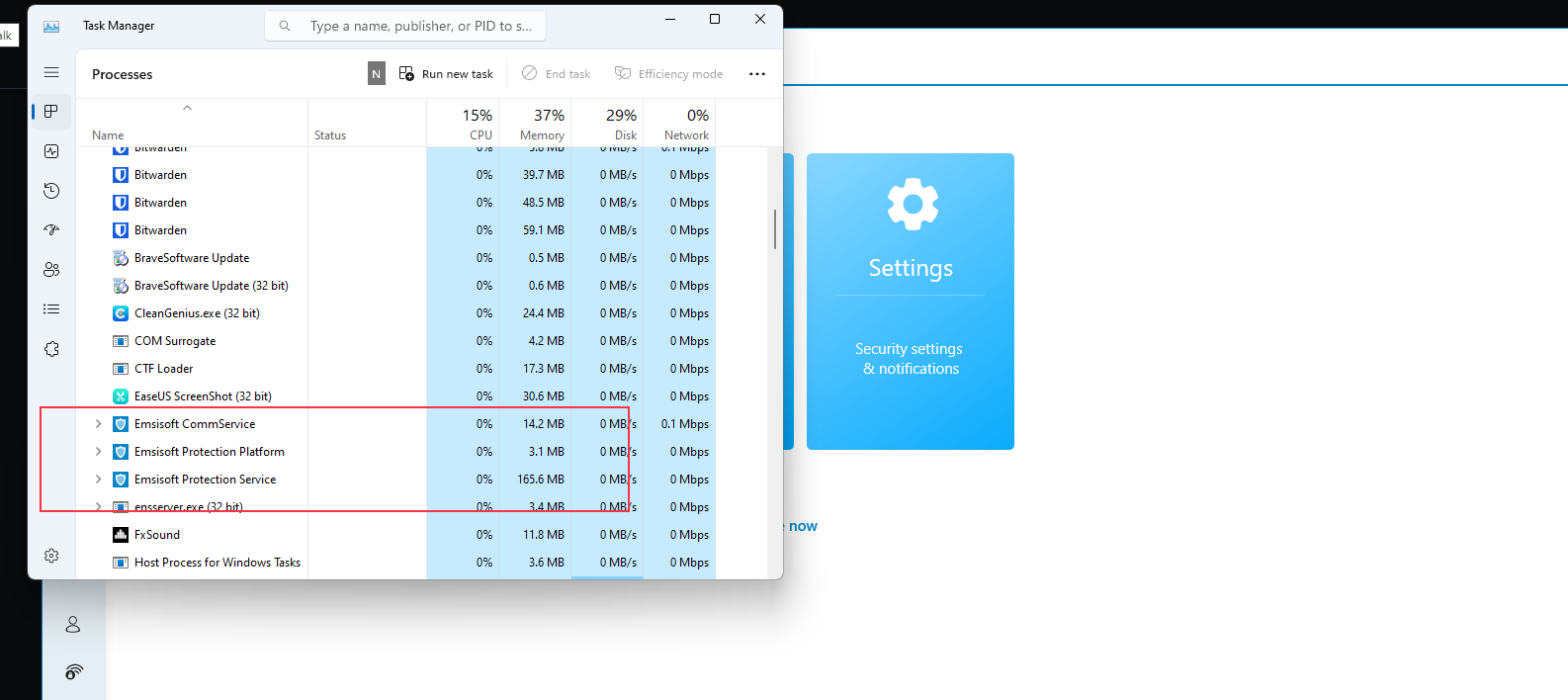
Task: Select the FxSound process name
Action: click(x=157, y=535)
